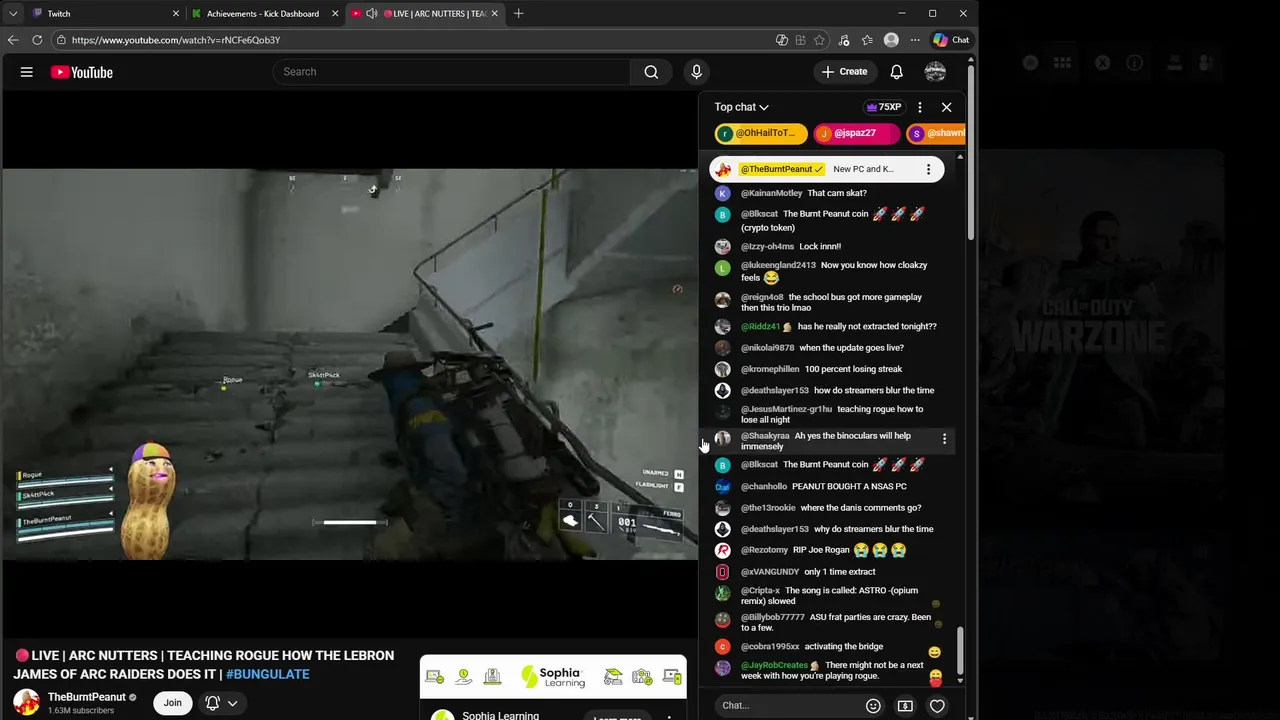This screenshot has width=1280, height=720.
Task: Open the Copilot Chat sidebar
Action: coord(951,40)
